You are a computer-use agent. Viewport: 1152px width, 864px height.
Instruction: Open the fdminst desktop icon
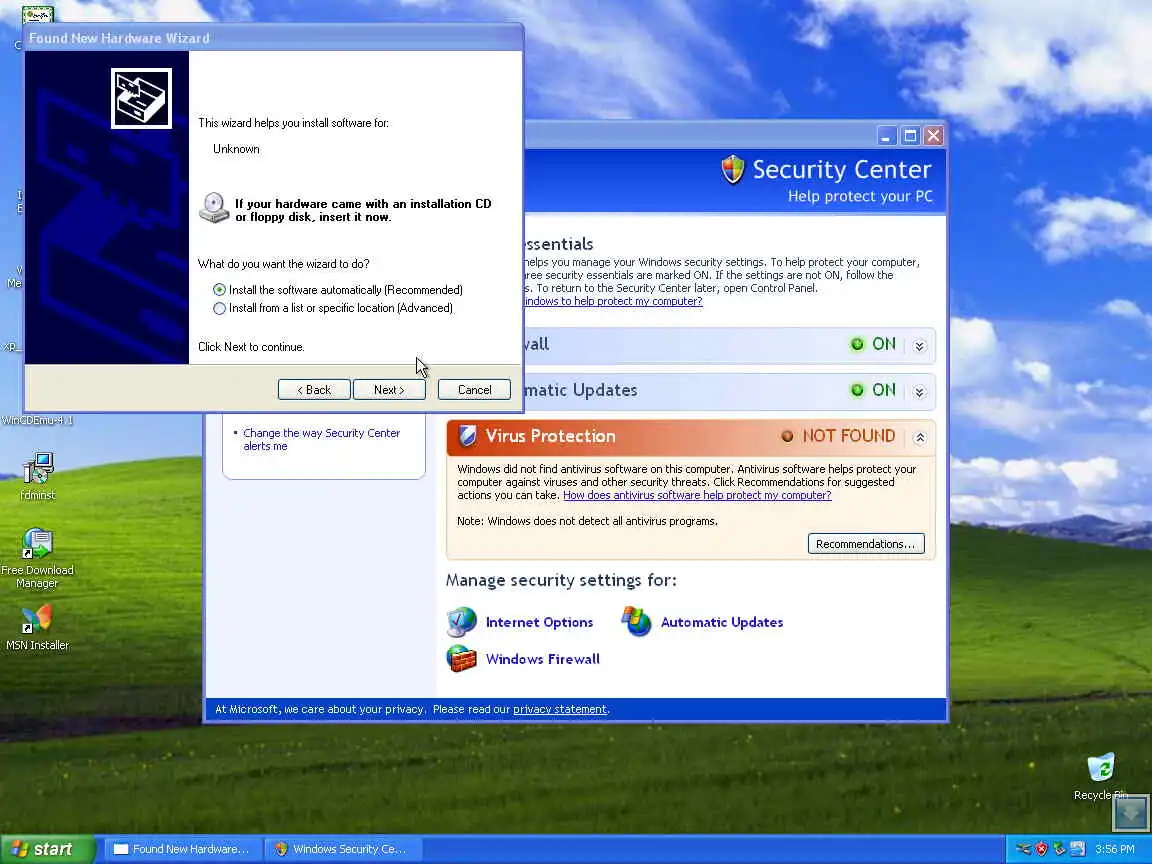pos(37,476)
